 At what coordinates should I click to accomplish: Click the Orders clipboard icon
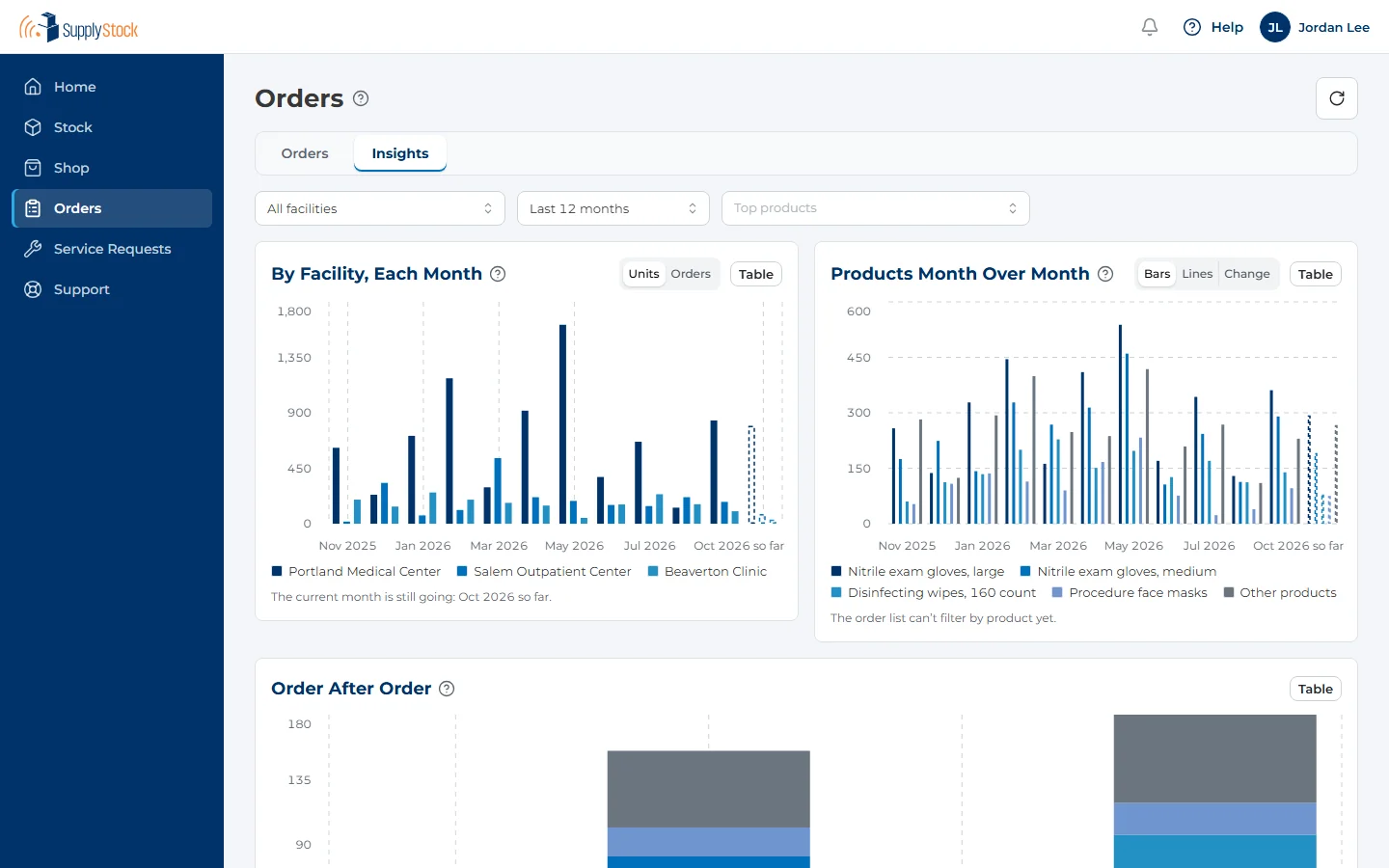(33, 208)
